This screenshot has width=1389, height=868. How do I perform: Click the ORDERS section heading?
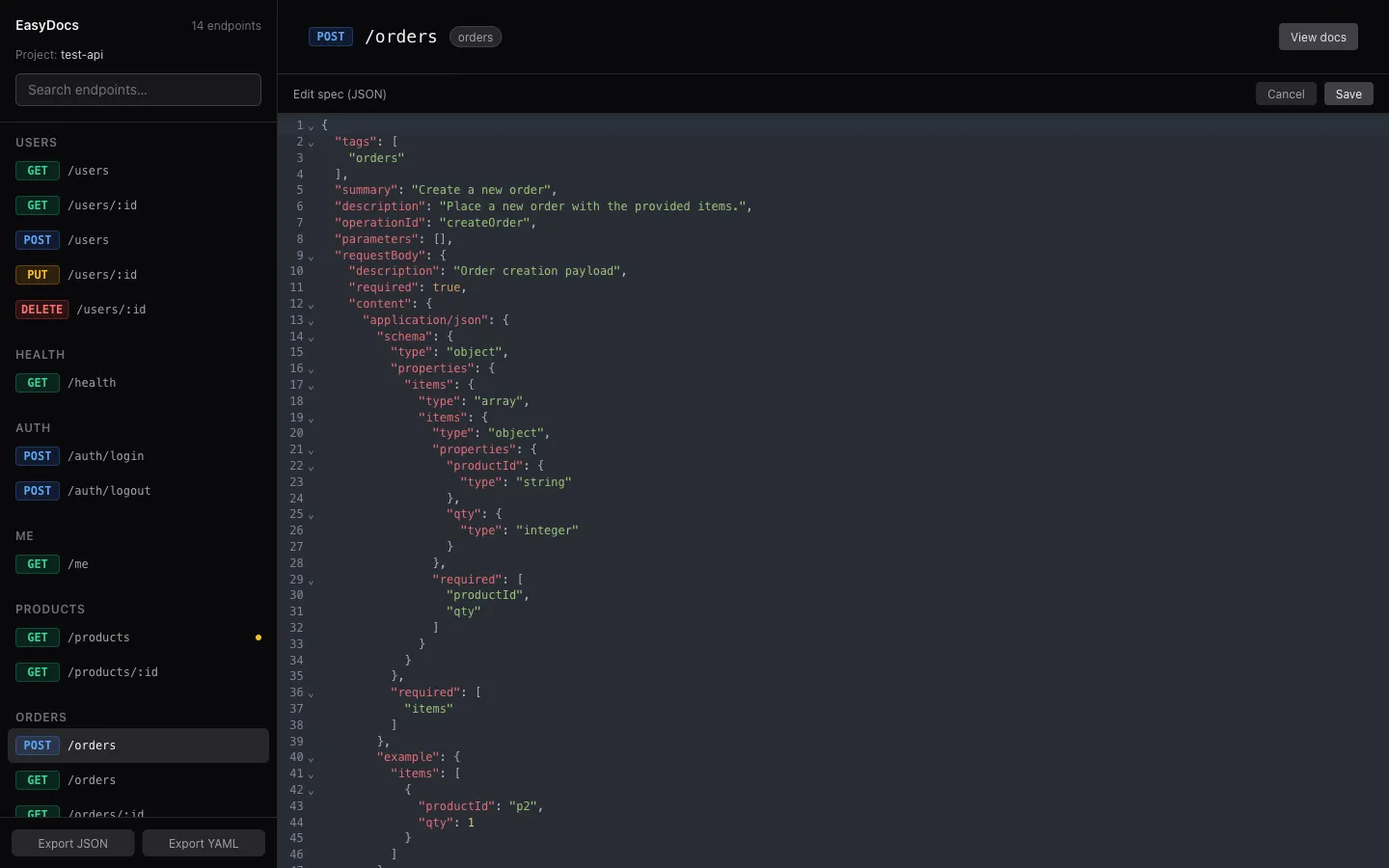[x=41, y=717]
